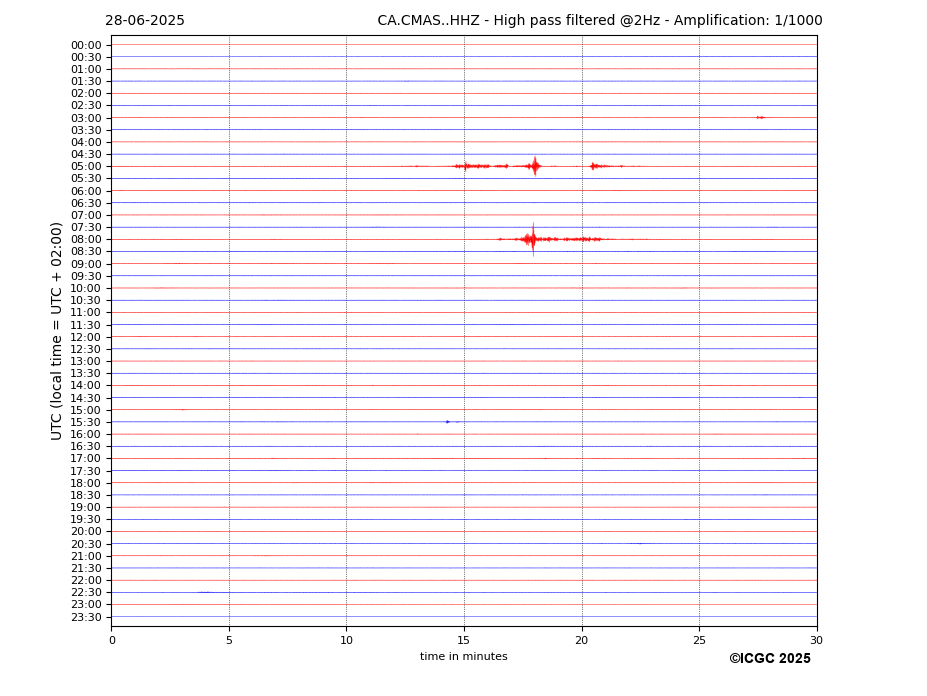This screenshot has width=927, height=696.
Task: Click the x-axis tick label 5
Action: [229, 640]
